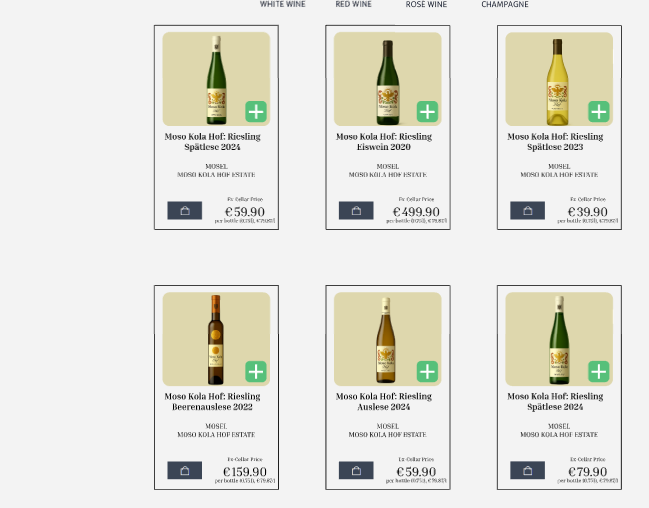649x508 pixels.
Task: Hit the shopping bag icon for Auslese 2024
Action: 356,470
